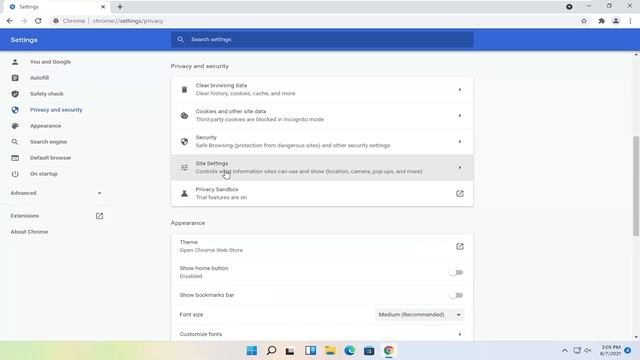Open About Chrome page
Viewport: 640px width, 360px height.
(29, 231)
